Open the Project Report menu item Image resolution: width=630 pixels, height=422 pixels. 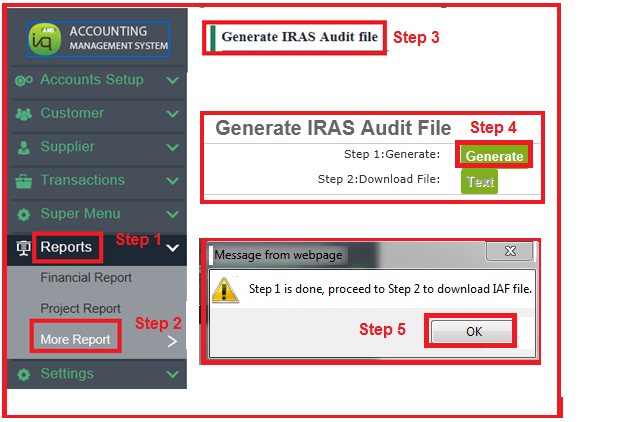click(80, 309)
